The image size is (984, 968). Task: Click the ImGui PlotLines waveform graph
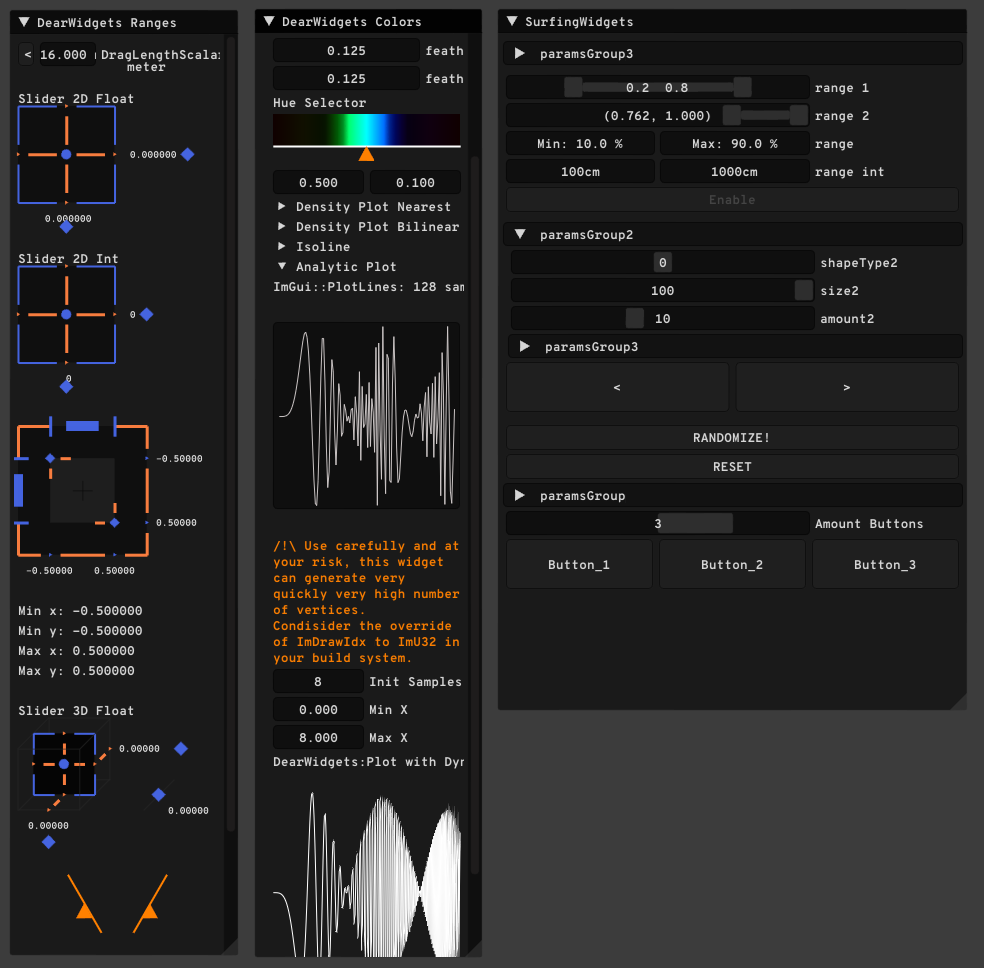point(366,415)
